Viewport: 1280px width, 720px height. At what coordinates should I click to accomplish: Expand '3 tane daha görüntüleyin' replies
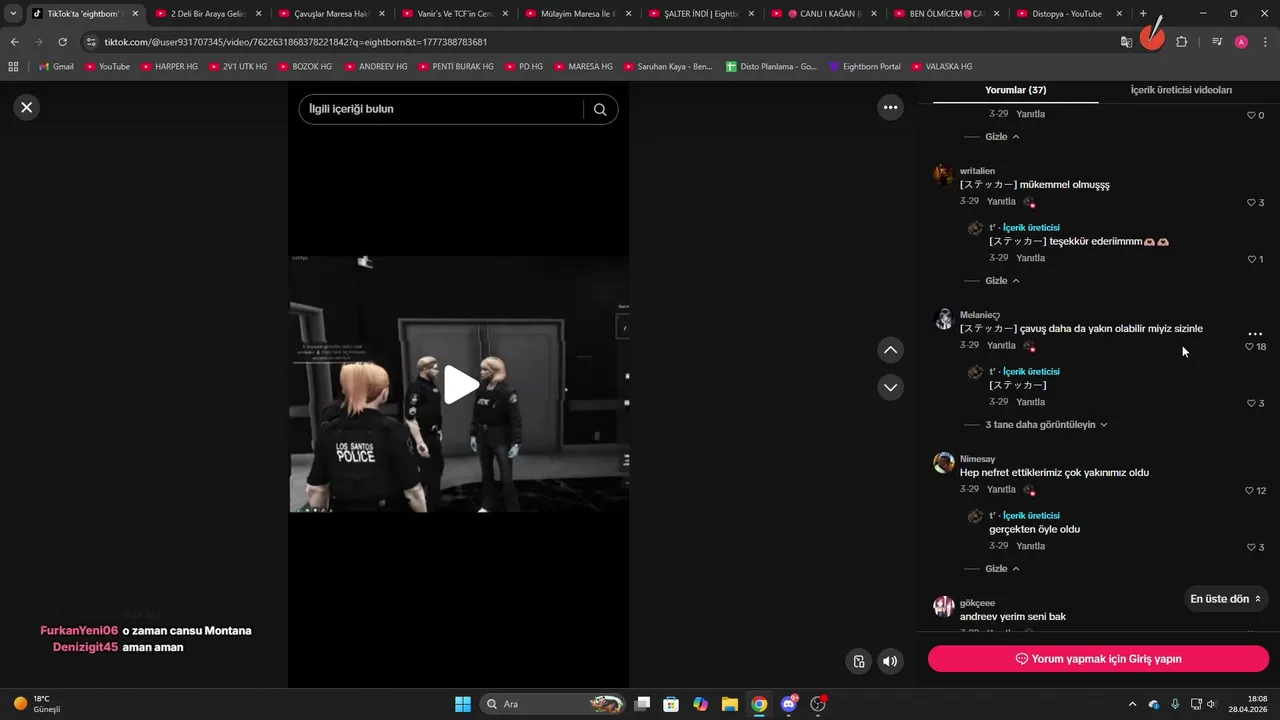click(x=1046, y=425)
